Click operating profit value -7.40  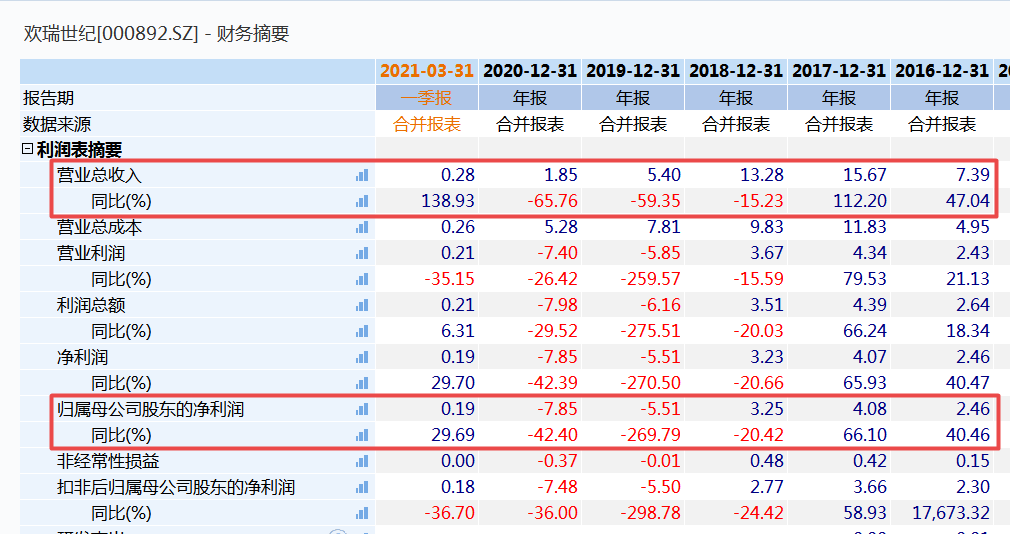coord(558,253)
